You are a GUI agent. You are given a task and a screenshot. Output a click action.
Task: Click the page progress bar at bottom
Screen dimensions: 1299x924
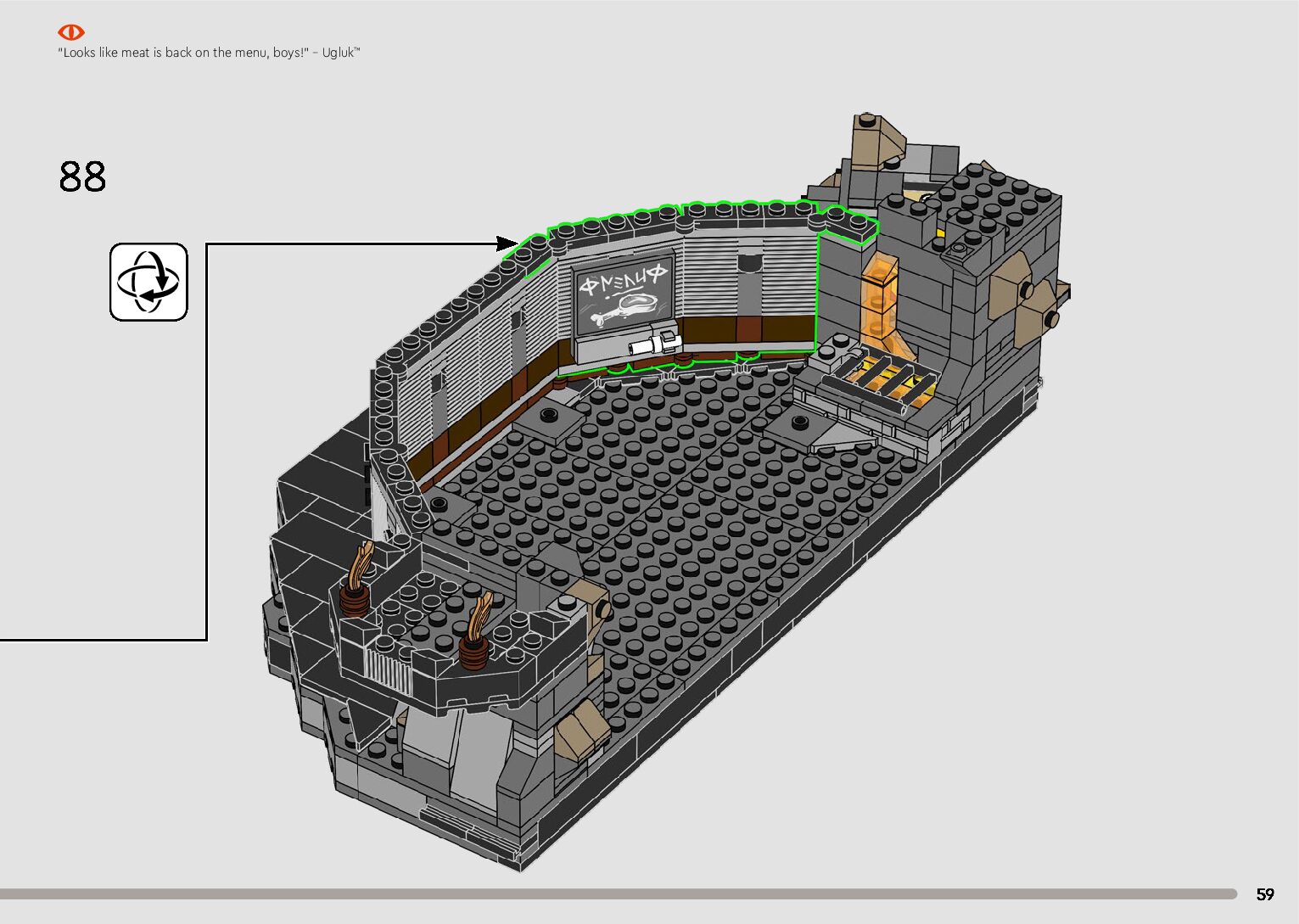click(618, 893)
